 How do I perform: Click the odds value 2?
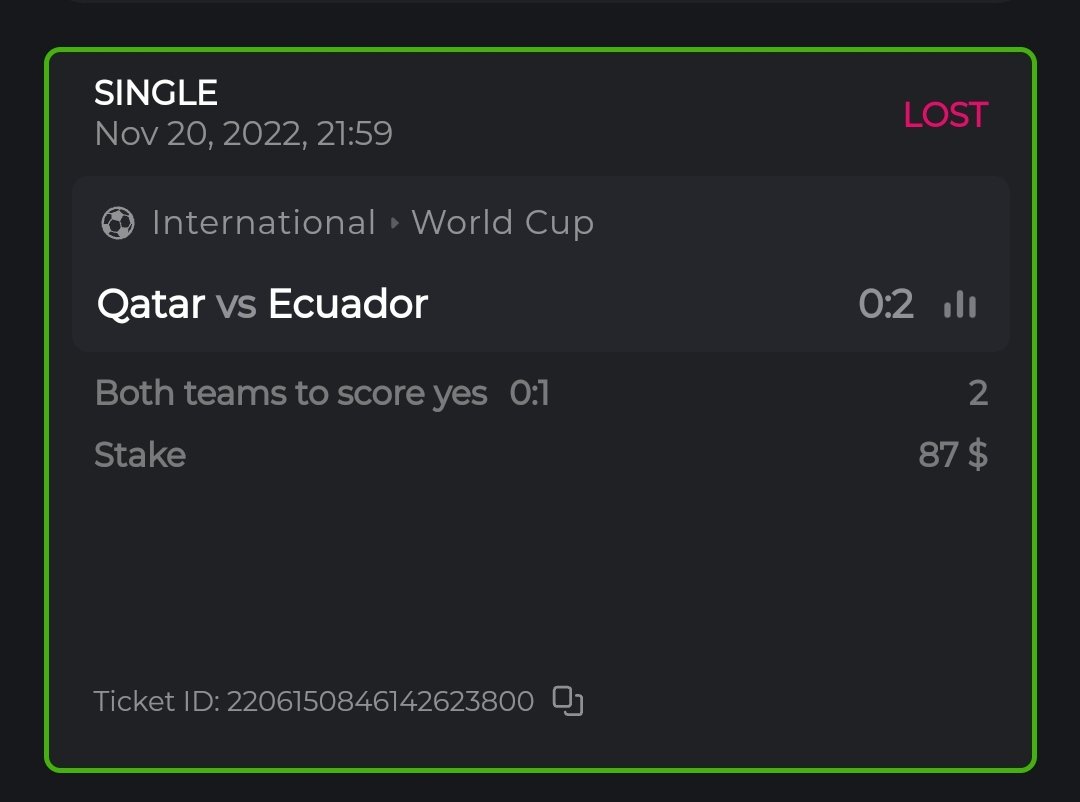click(978, 394)
